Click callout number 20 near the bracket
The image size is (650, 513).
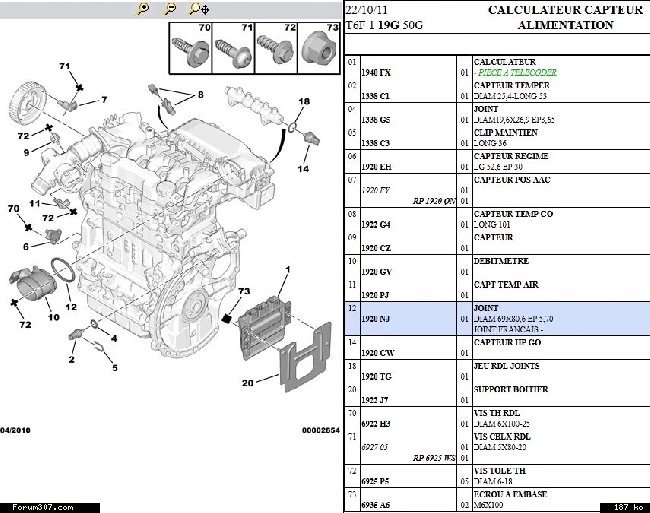pyautogui.click(x=248, y=383)
